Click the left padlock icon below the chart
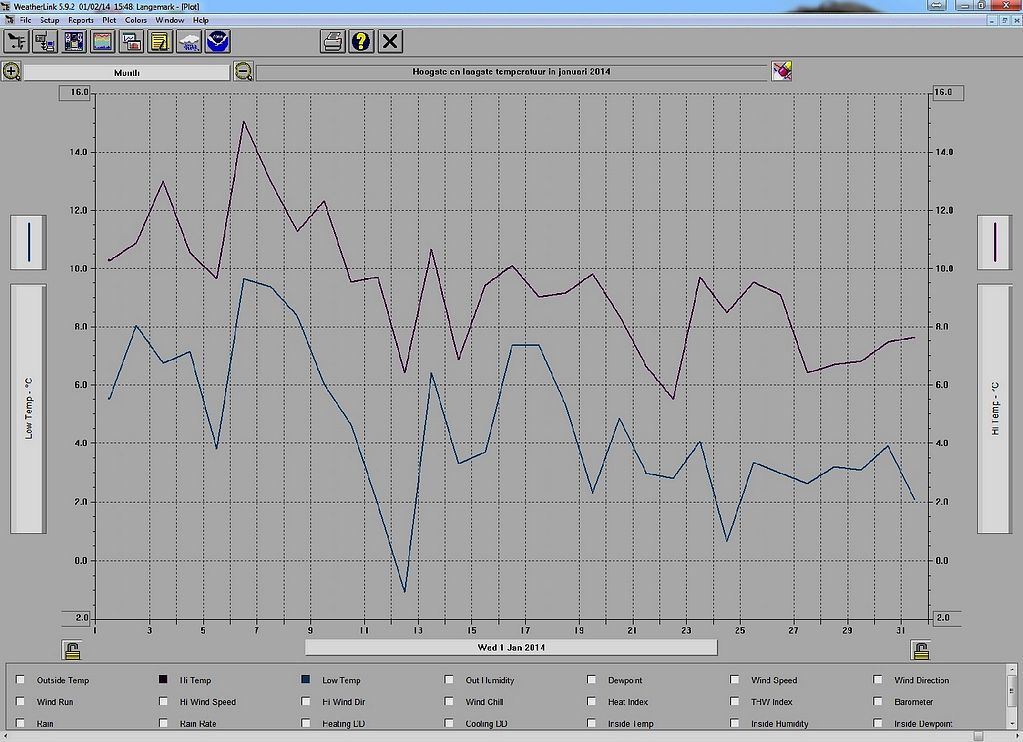The width and height of the screenshot is (1023, 742). (71, 650)
